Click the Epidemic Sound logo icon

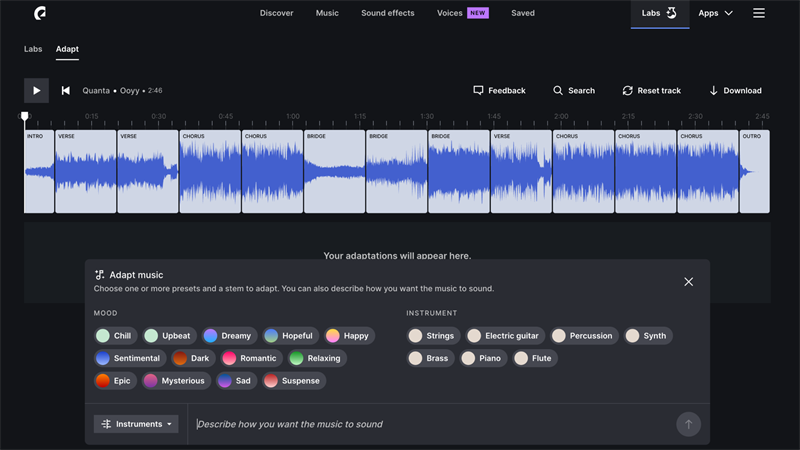coord(40,13)
